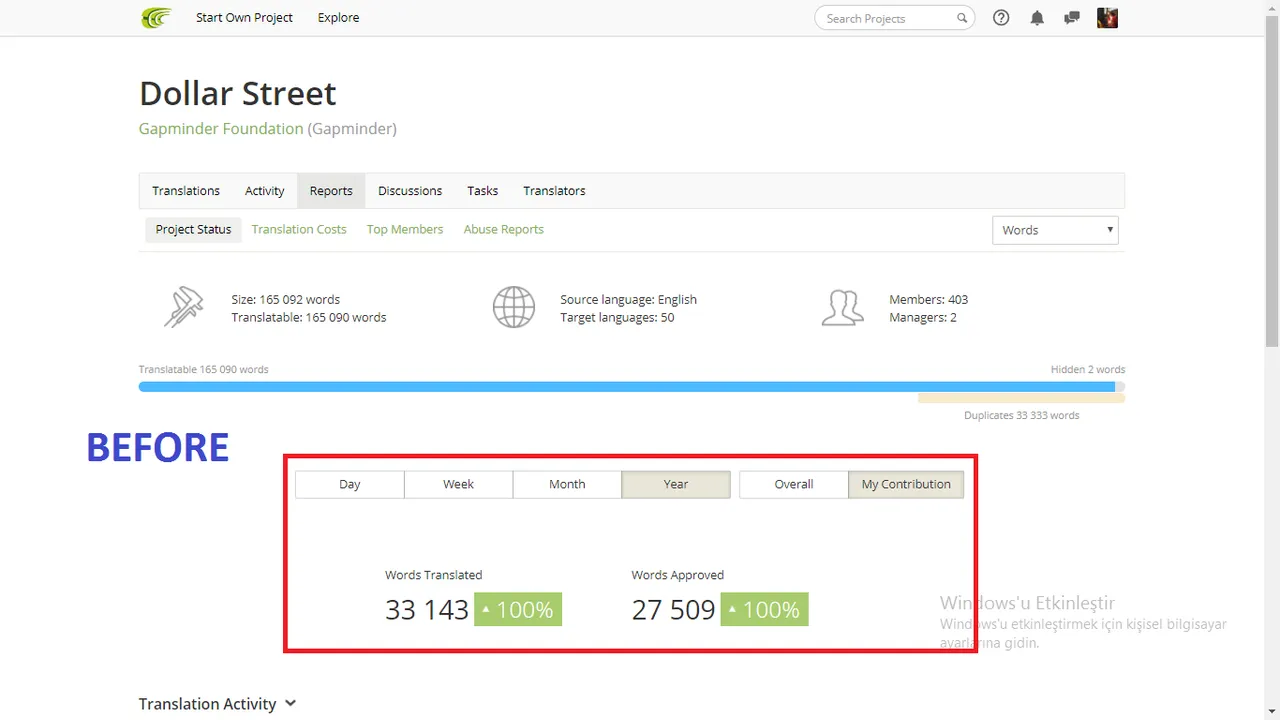Switch to the Activity tab

265,191
